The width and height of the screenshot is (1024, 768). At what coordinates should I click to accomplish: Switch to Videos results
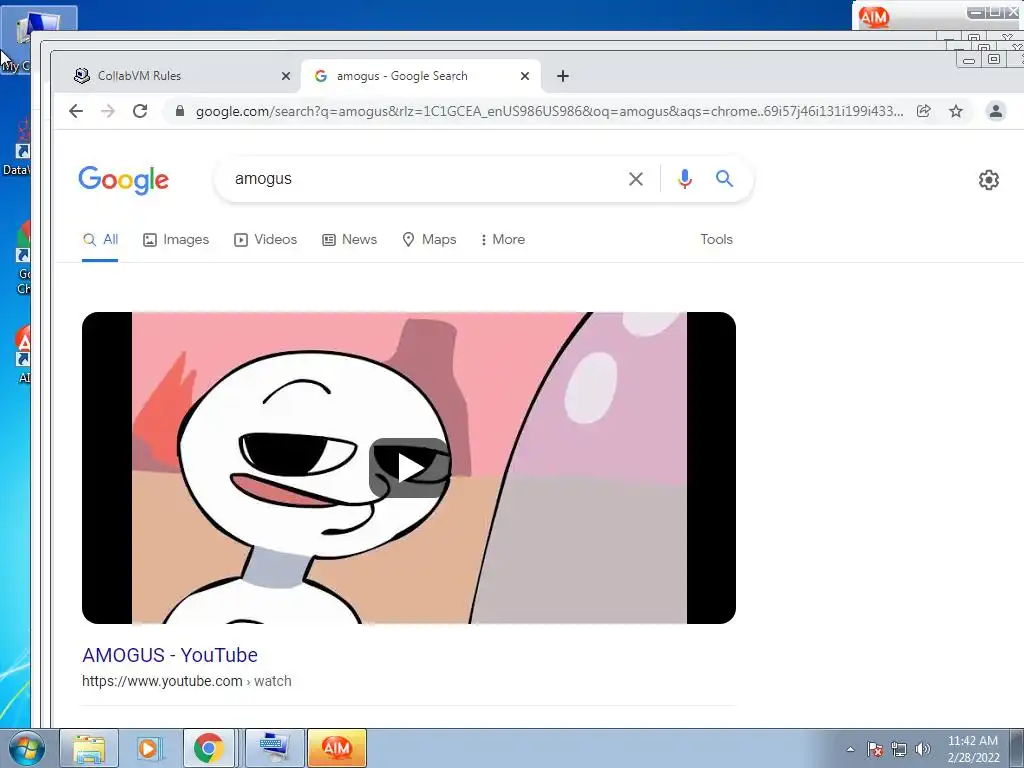[266, 240]
